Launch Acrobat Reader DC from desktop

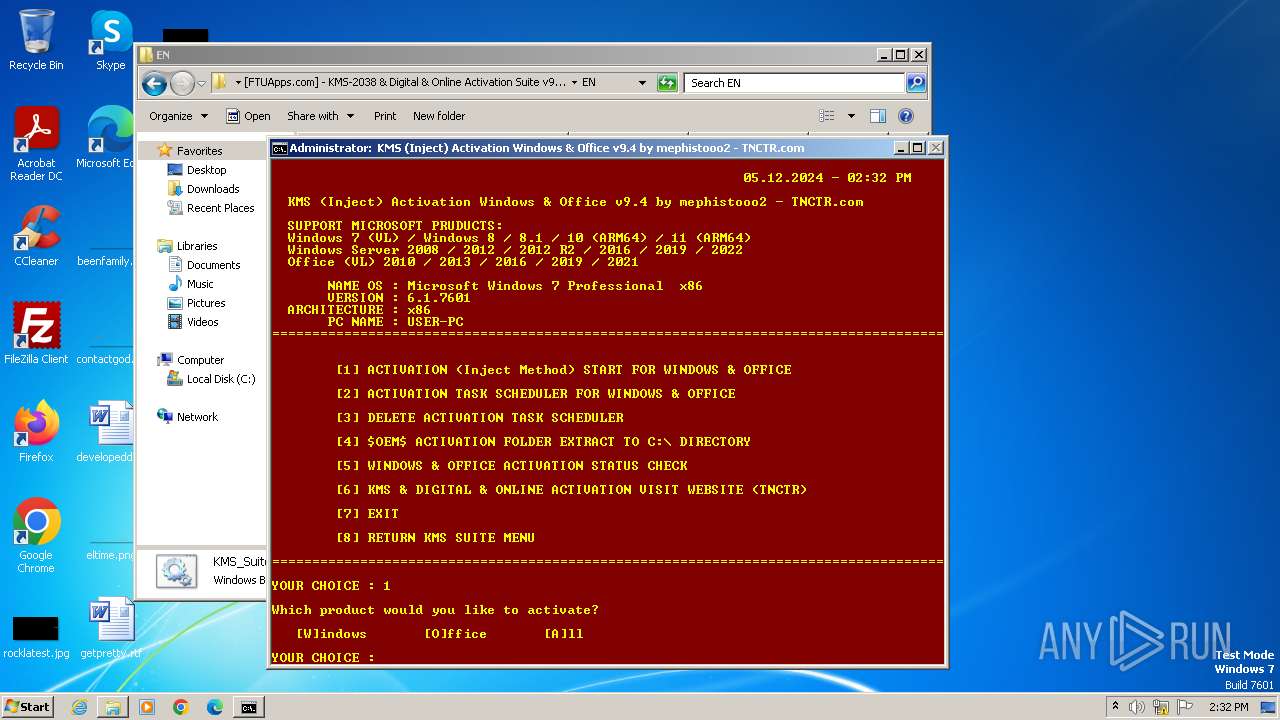(x=36, y=144)
